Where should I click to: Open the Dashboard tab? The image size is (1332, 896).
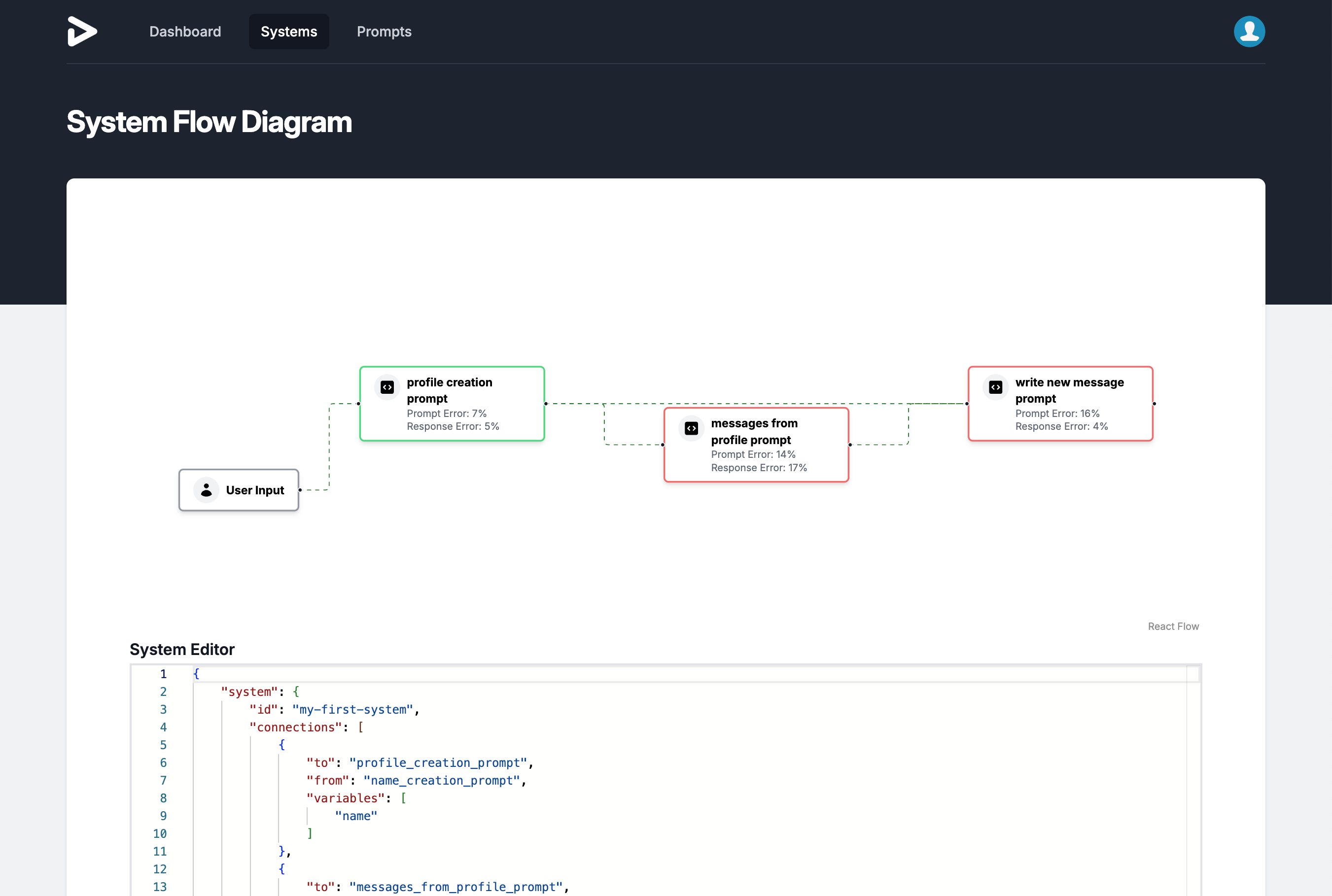(x=185, y=32)
